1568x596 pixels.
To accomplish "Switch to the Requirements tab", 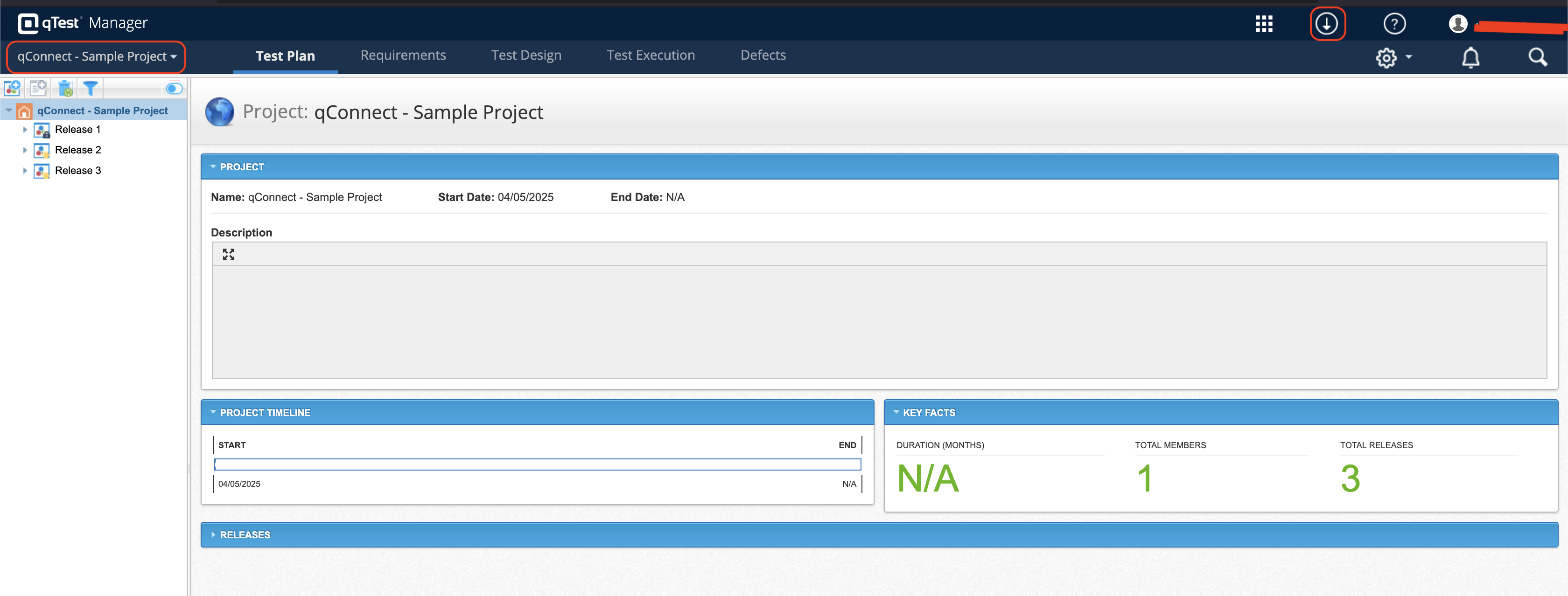I will (403, 55).
